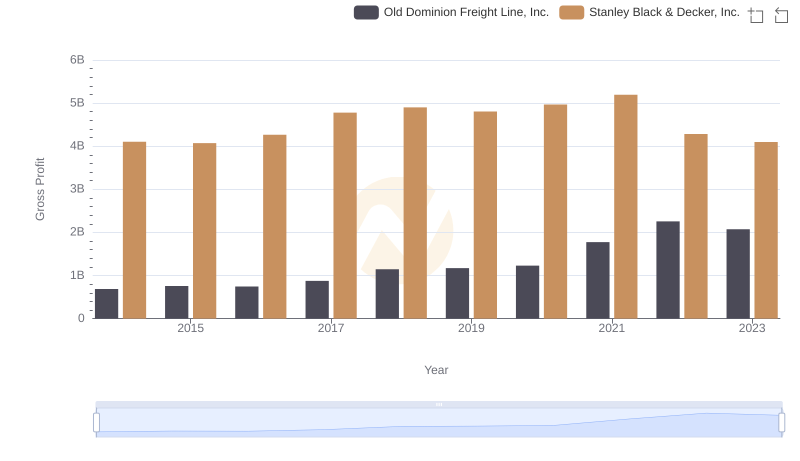Image resolution: width=800 pixels, height=461 pixels.
Task: Toggle Stanley Black & Decker legend swatch
Action: click(x=571, y=12)
